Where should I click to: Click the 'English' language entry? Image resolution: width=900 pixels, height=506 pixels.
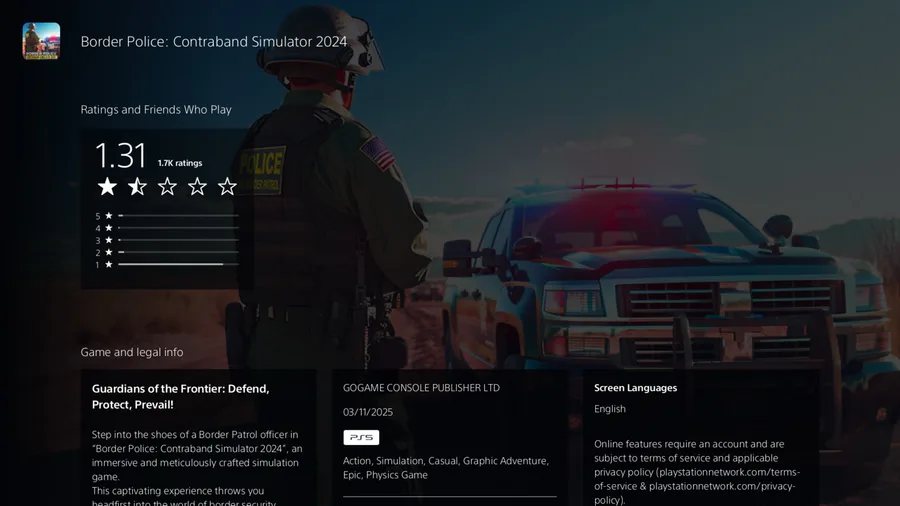click(x=610, y=409)
